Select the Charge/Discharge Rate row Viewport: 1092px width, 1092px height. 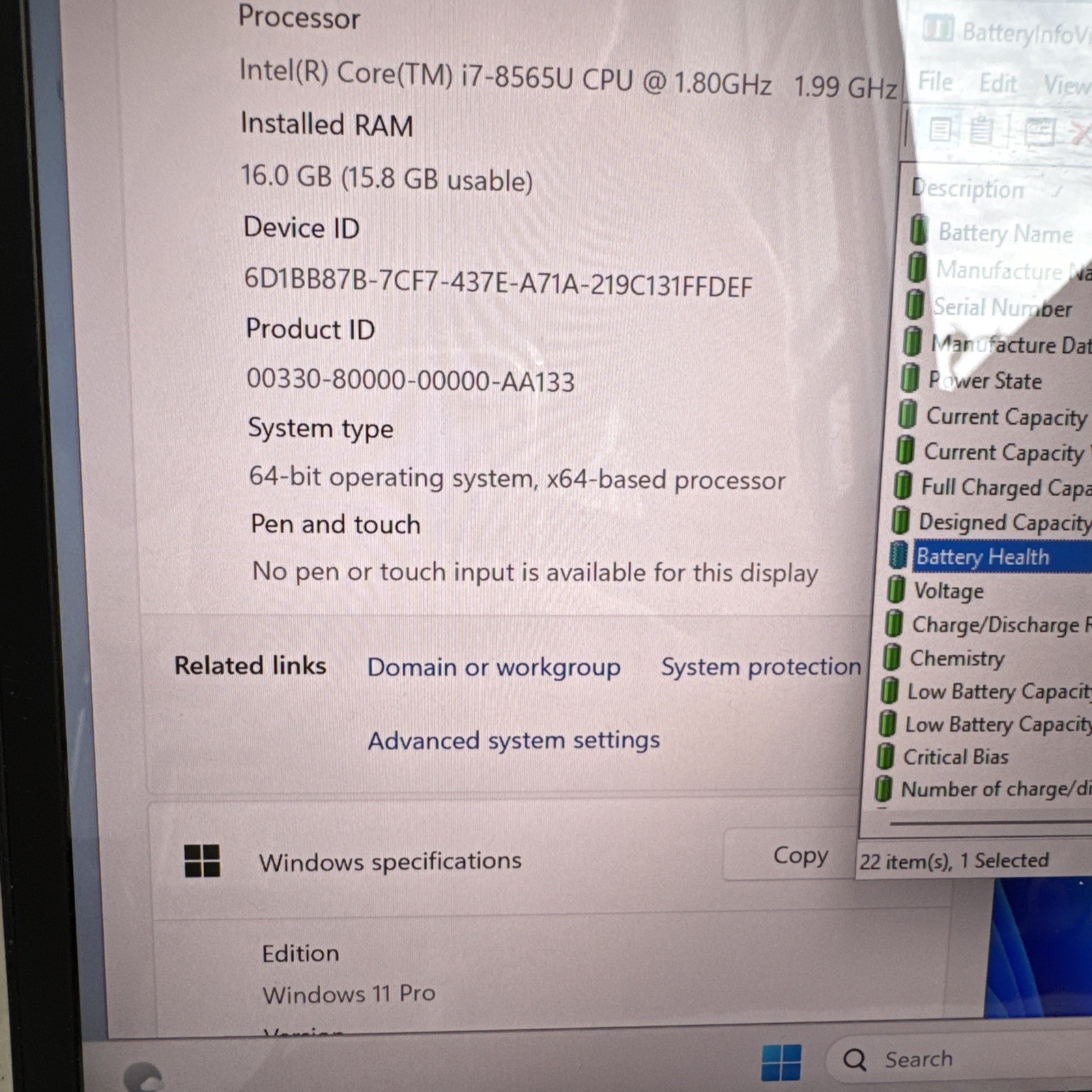tap(988, 624)
